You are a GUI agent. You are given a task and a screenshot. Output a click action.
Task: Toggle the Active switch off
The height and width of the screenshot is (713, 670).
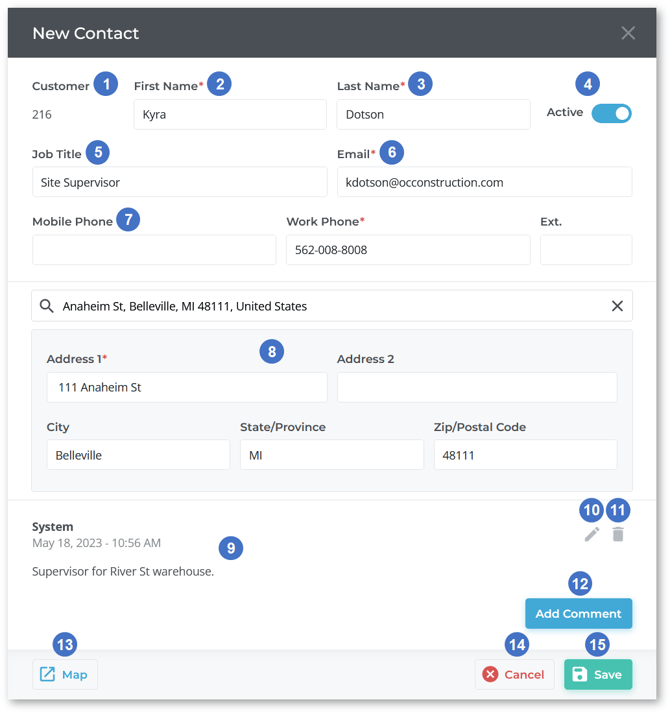611,113
